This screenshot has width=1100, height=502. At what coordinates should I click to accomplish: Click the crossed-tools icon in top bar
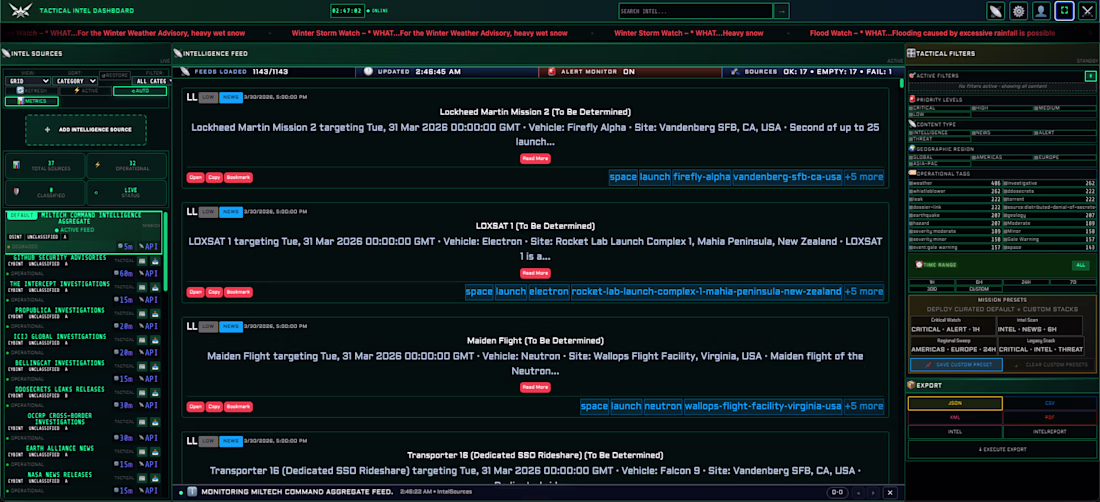tap(1087, 11)
